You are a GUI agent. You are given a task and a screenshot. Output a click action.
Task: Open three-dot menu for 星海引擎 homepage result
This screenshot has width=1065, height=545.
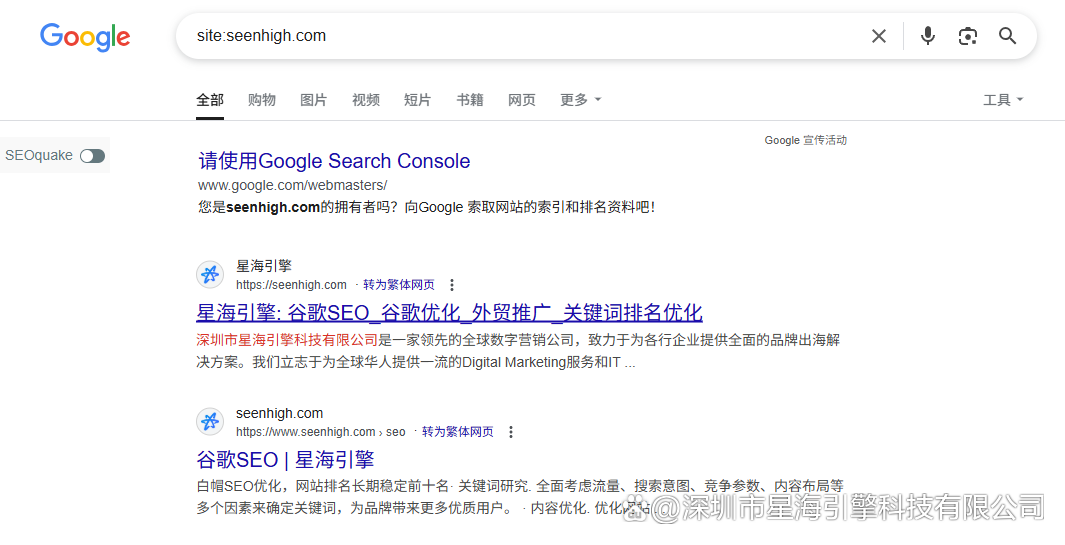pyautogui.click(x=452, y=285)
